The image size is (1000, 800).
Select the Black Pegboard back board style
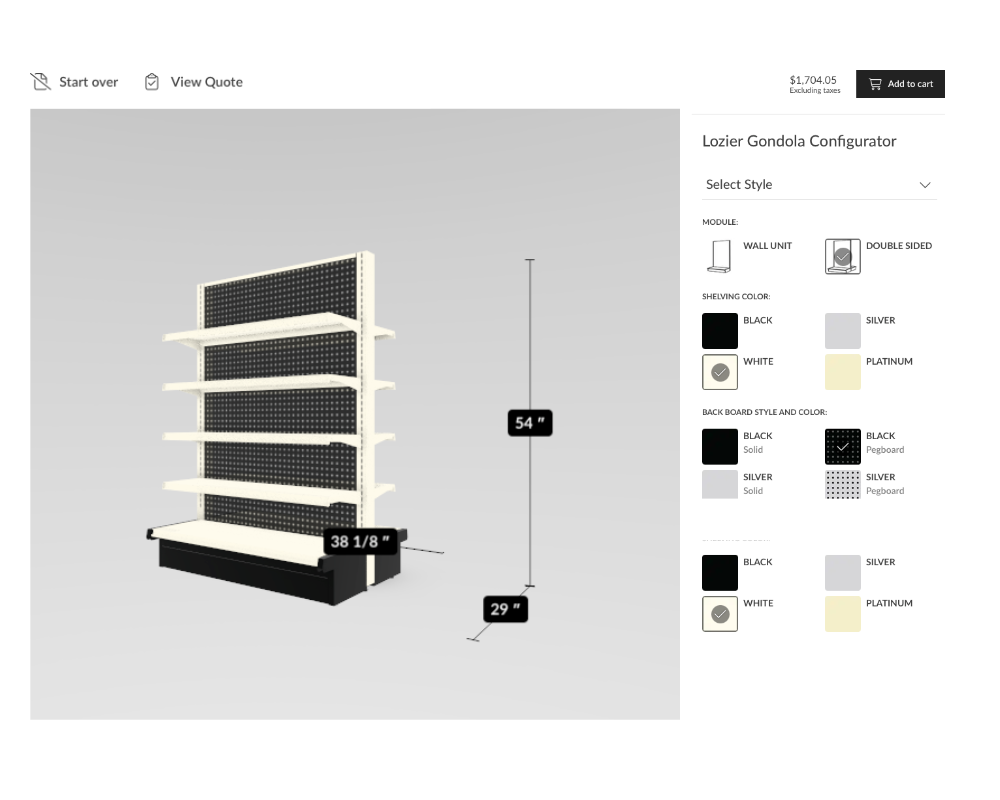click(x=842, y=446)
